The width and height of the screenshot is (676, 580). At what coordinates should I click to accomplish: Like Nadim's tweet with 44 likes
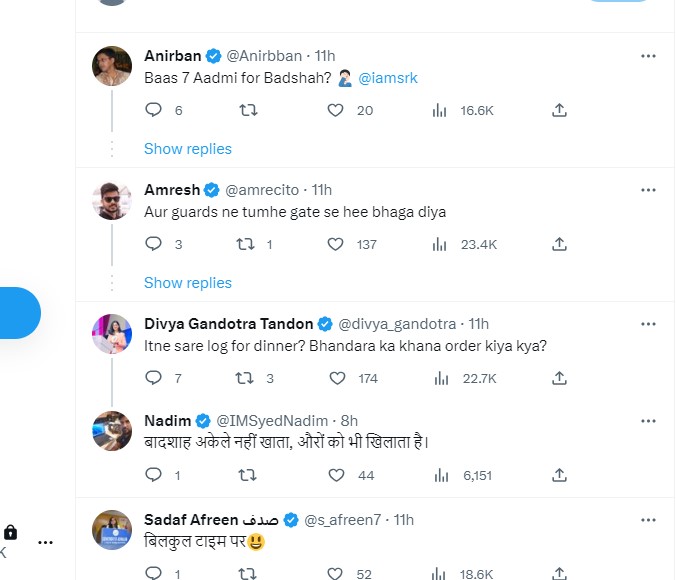(337, 476)
